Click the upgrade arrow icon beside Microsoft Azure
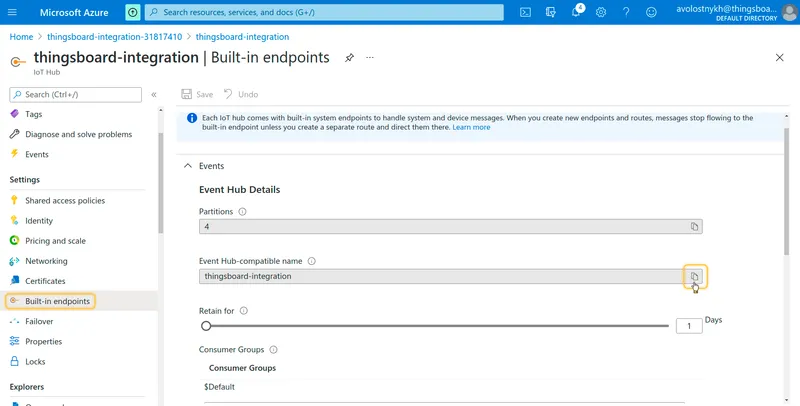 click(x=133, y=13)
